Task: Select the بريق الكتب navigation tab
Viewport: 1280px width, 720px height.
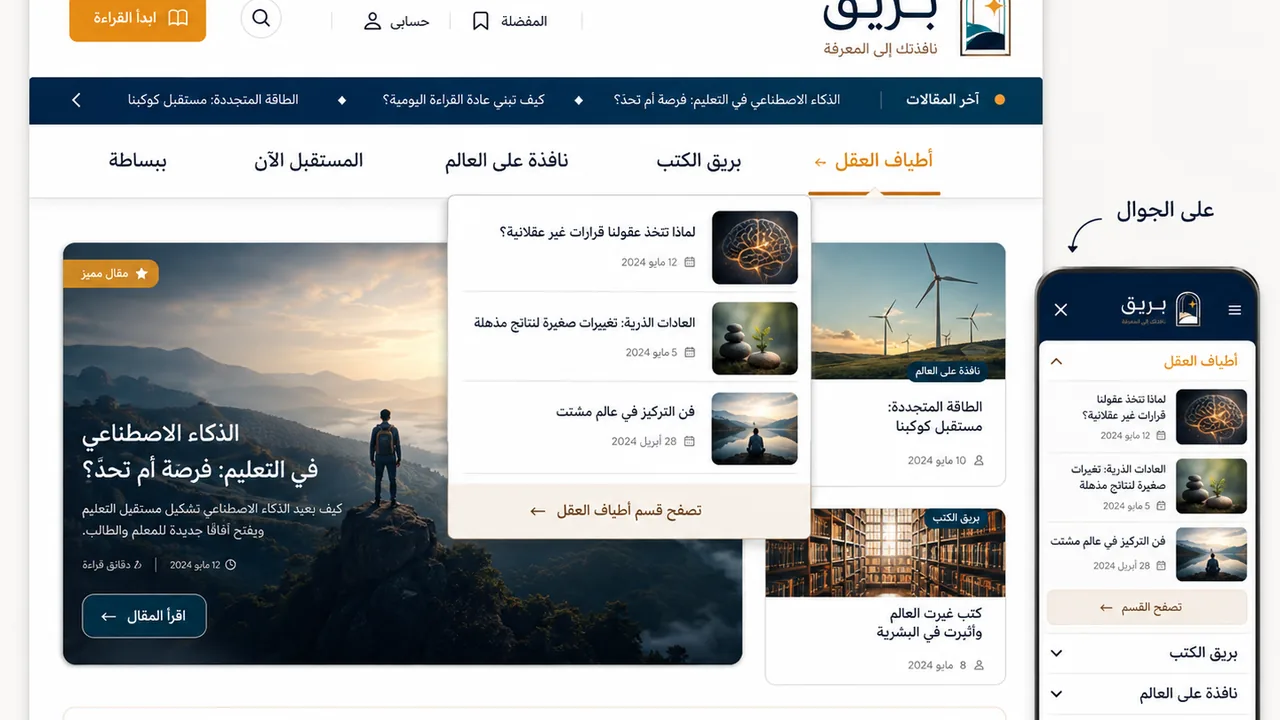Action: [699, 161]
